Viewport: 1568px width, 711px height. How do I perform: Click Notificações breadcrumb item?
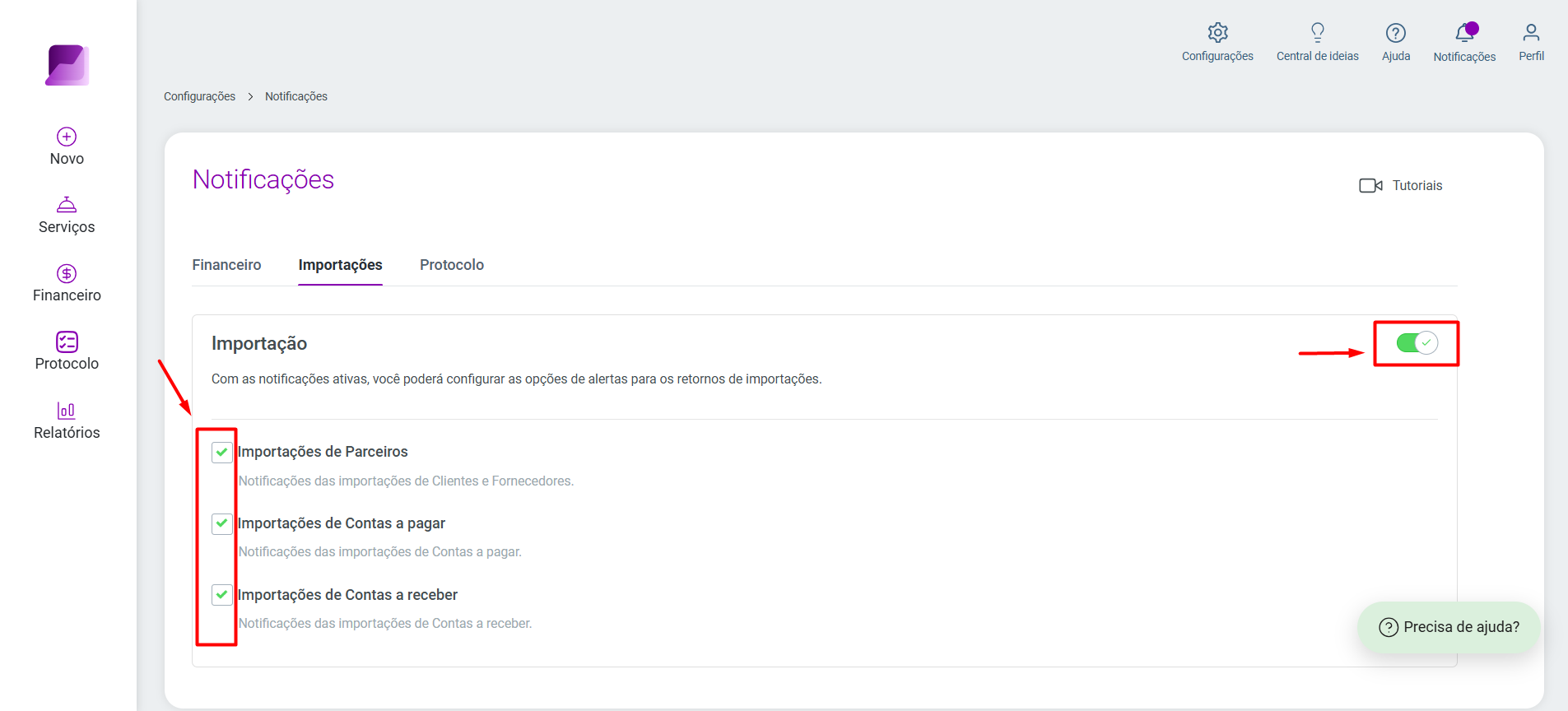coord(296,96)
